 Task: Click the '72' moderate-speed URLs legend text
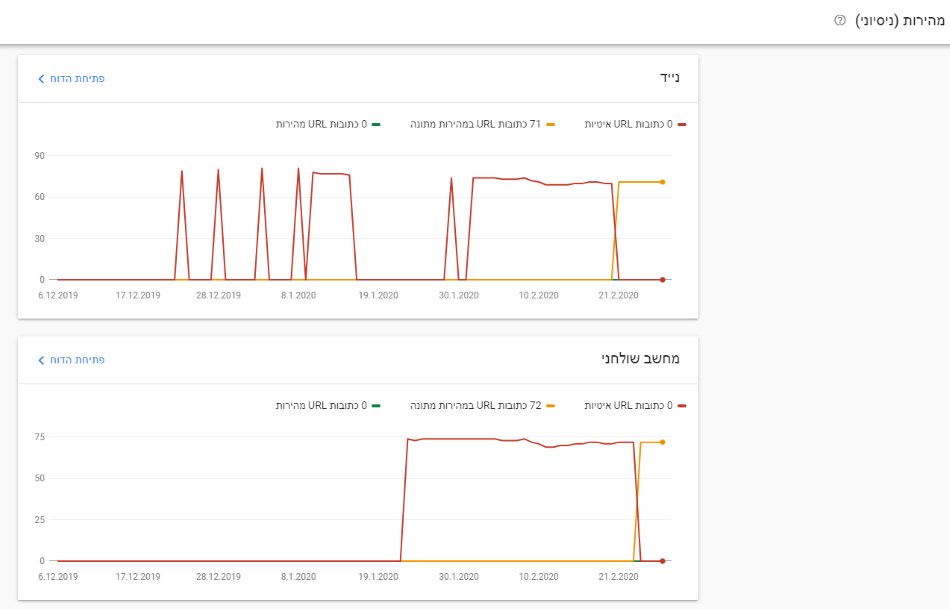(475, 405)
